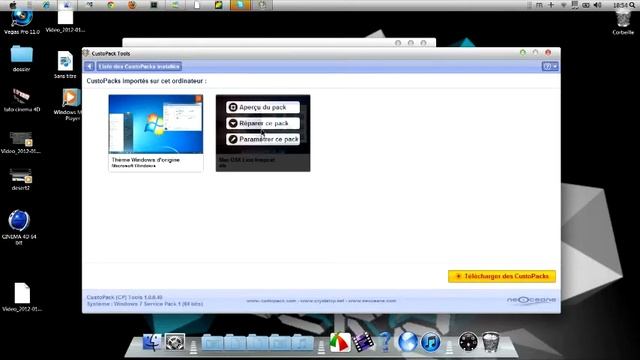Click 'Télécharger des CustoPacks' button
640x360 pixels.
coord(502,276)
